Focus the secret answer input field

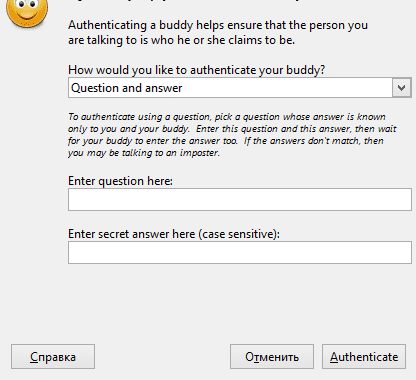[240, 253]
